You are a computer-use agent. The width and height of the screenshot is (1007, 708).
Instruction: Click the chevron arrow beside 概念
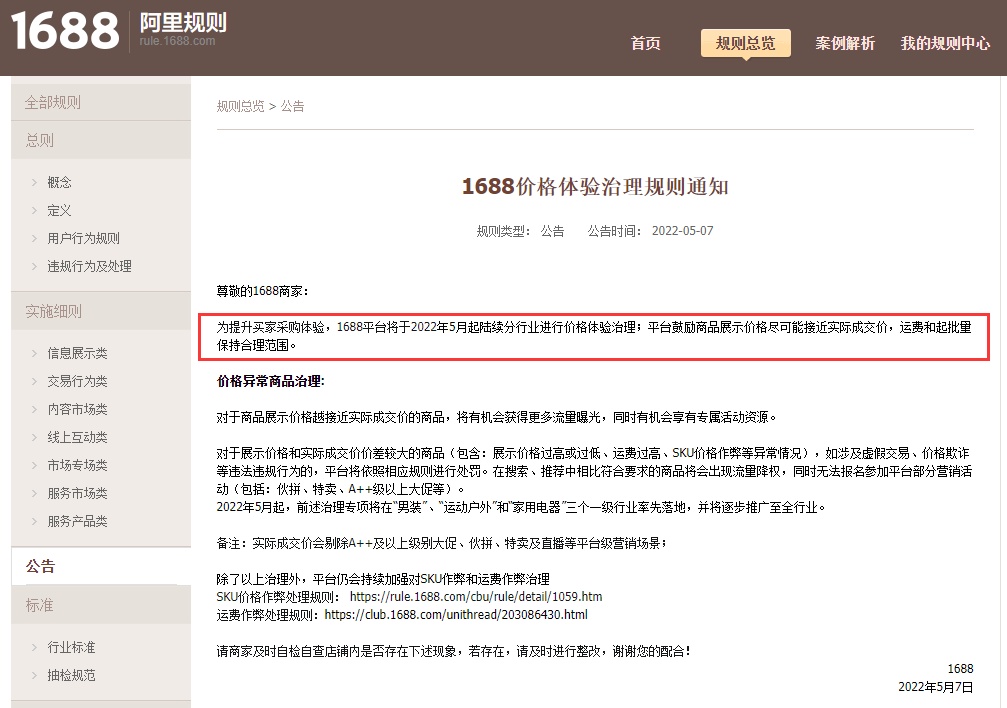tap(34, 182)
